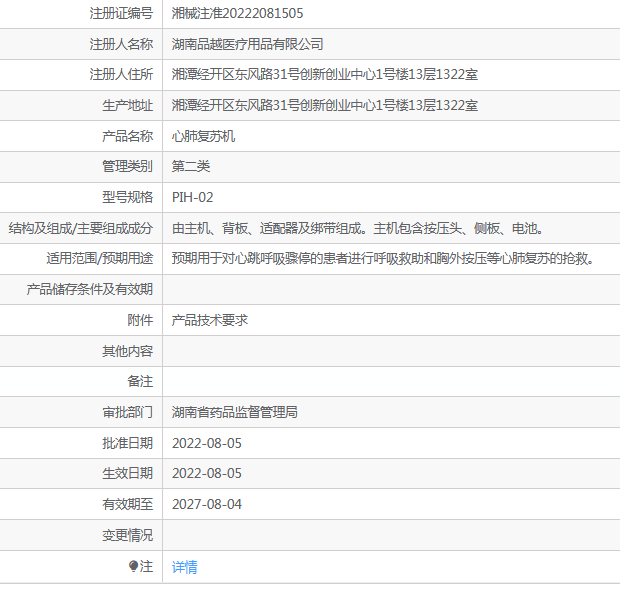Select the product name 心肺复苏机
620x594 pixels.
click(203, 136)
